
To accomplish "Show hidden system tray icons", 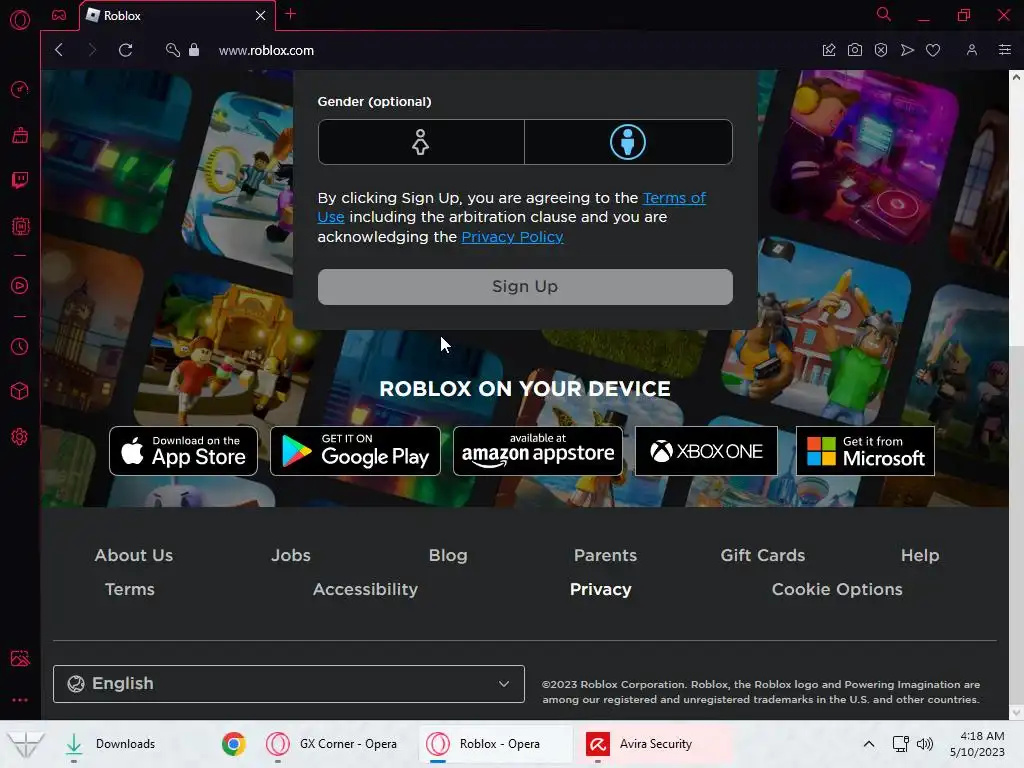I will pyautogui.click(x=869, y=744).
